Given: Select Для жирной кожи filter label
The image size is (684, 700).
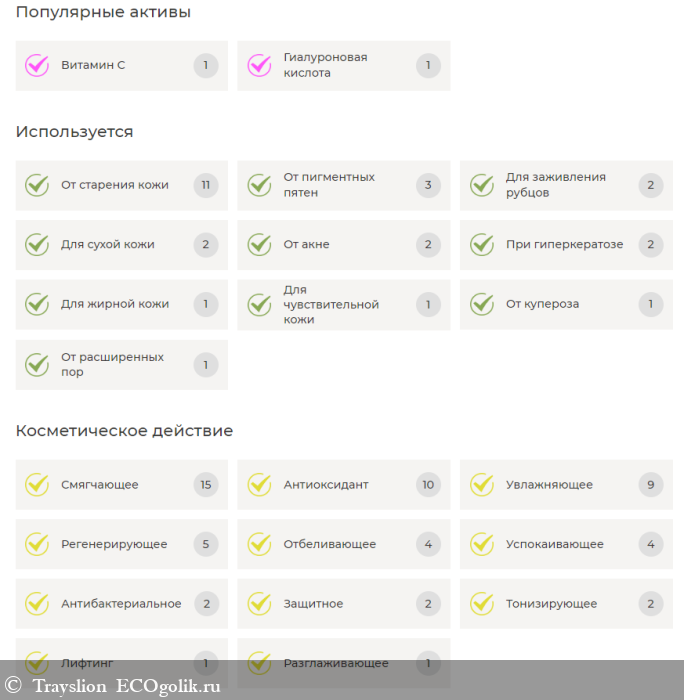Looking at the screenshot, I should click(x=115, y=304).
